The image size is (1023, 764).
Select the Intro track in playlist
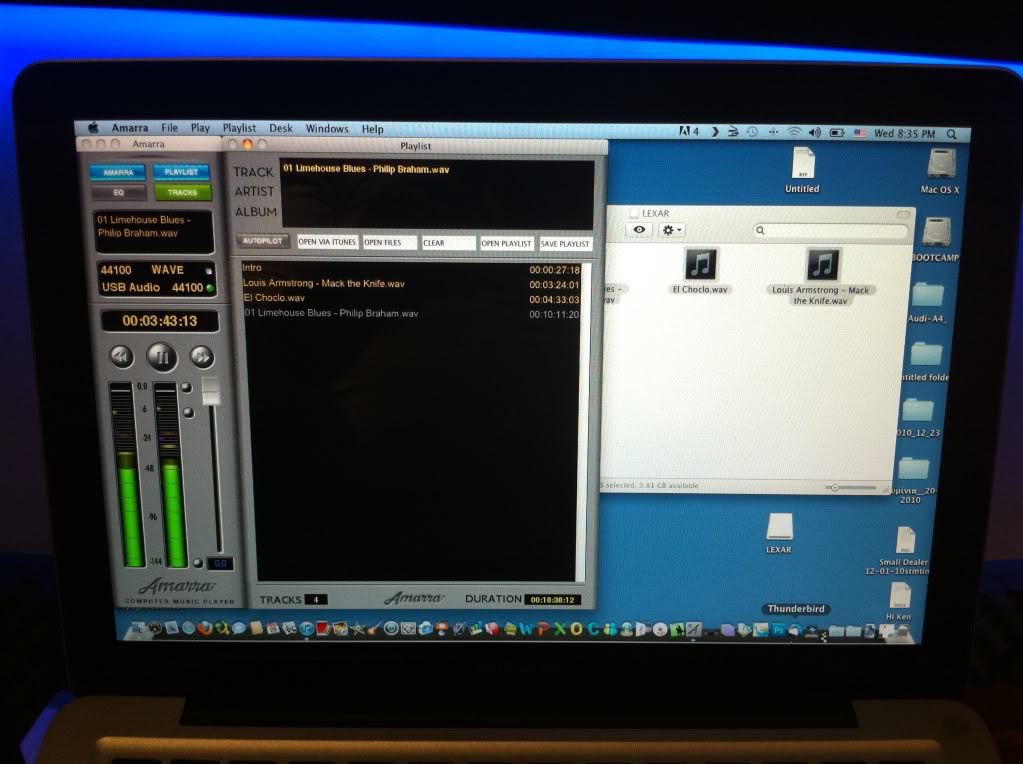(411, 269)
